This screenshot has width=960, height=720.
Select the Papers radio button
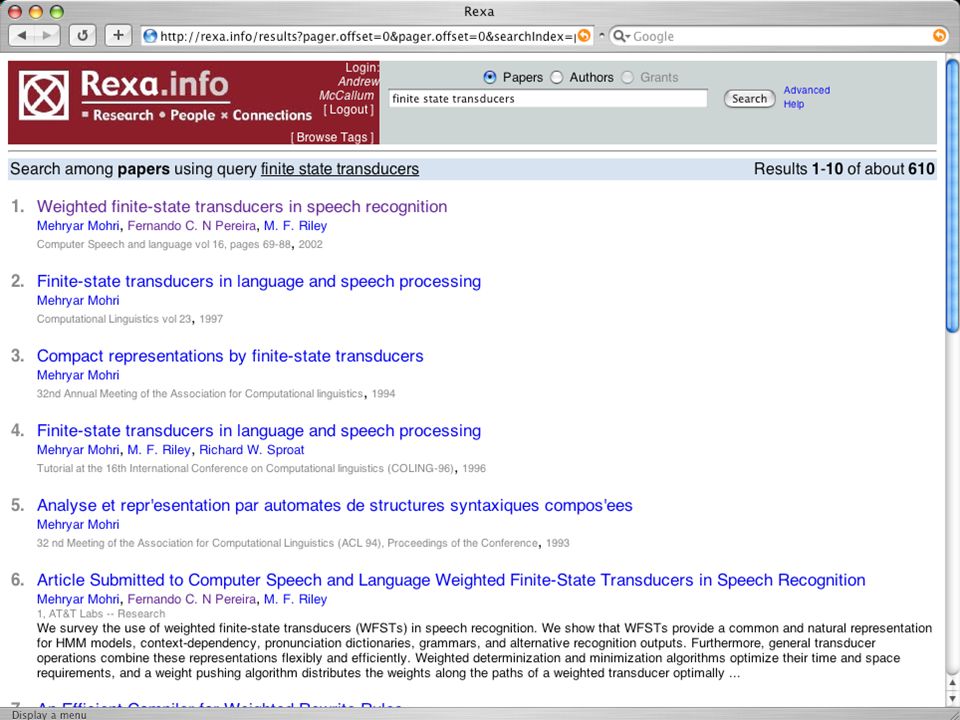point(489,78)
